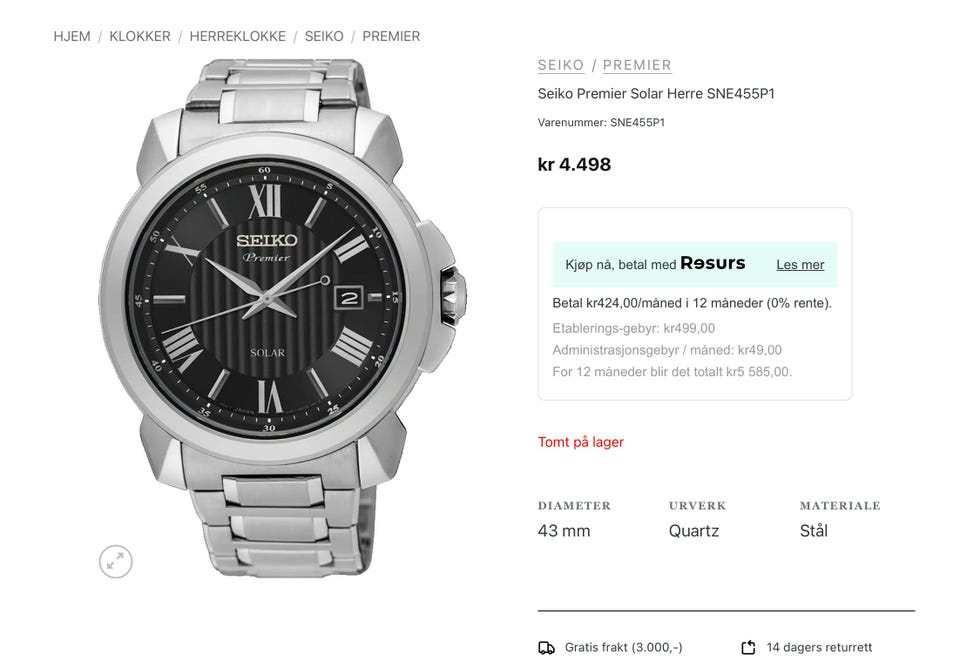The width and height of the screenshot is (960, 661).
Task: Click the Resurs logo in payment banner
Action: (x=713, y=264)
